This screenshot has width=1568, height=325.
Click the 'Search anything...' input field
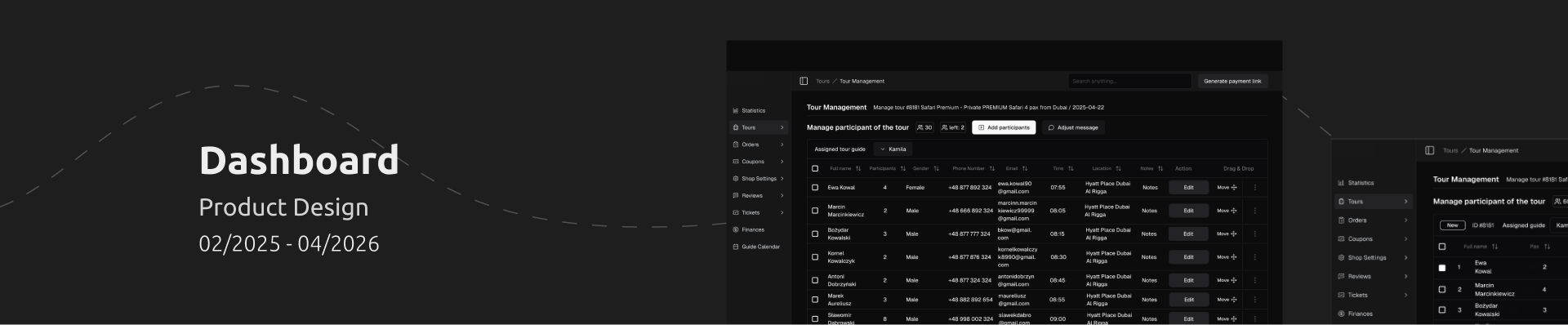point(1130,81)
